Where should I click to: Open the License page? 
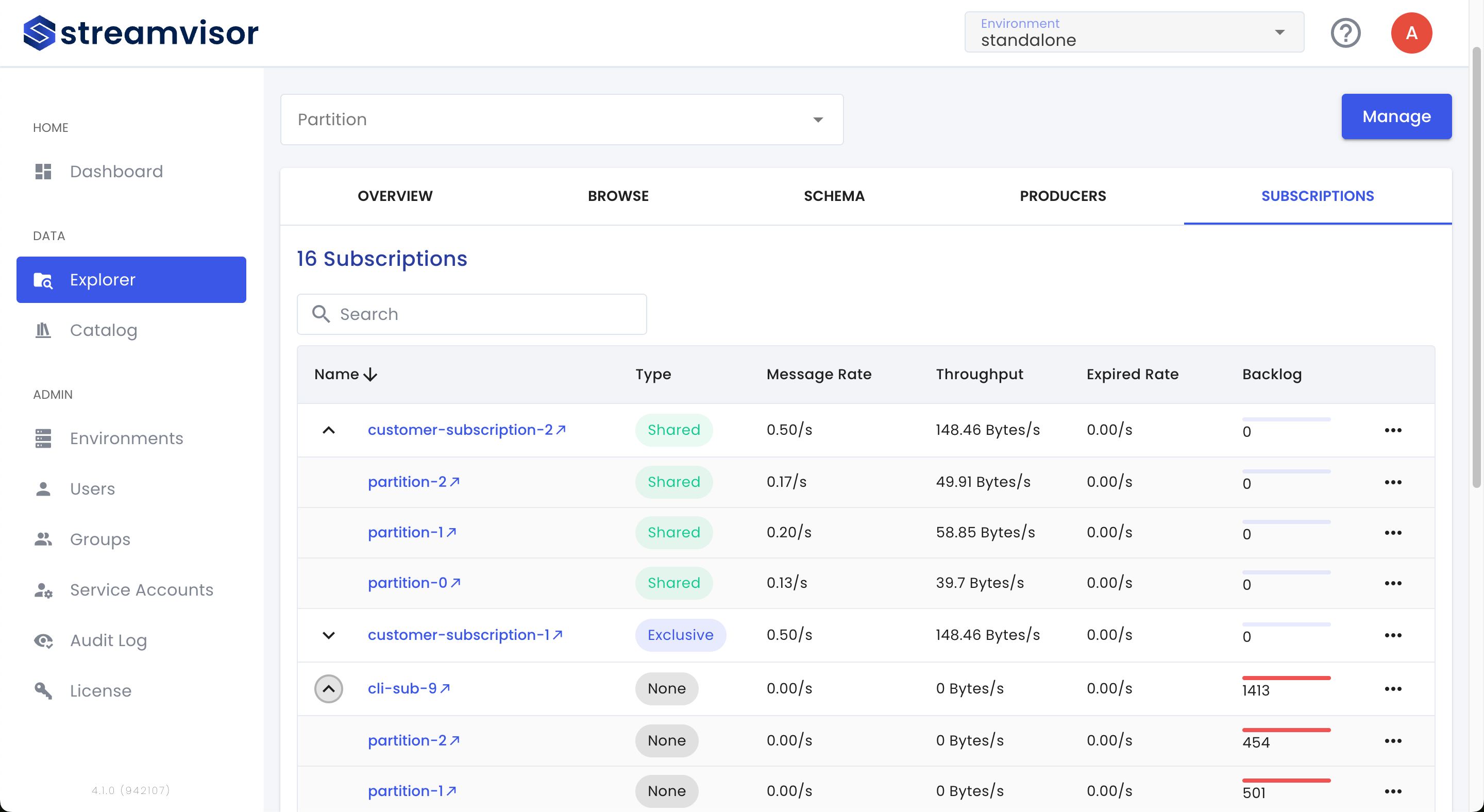pyautogui.click(x=100, y=690)
